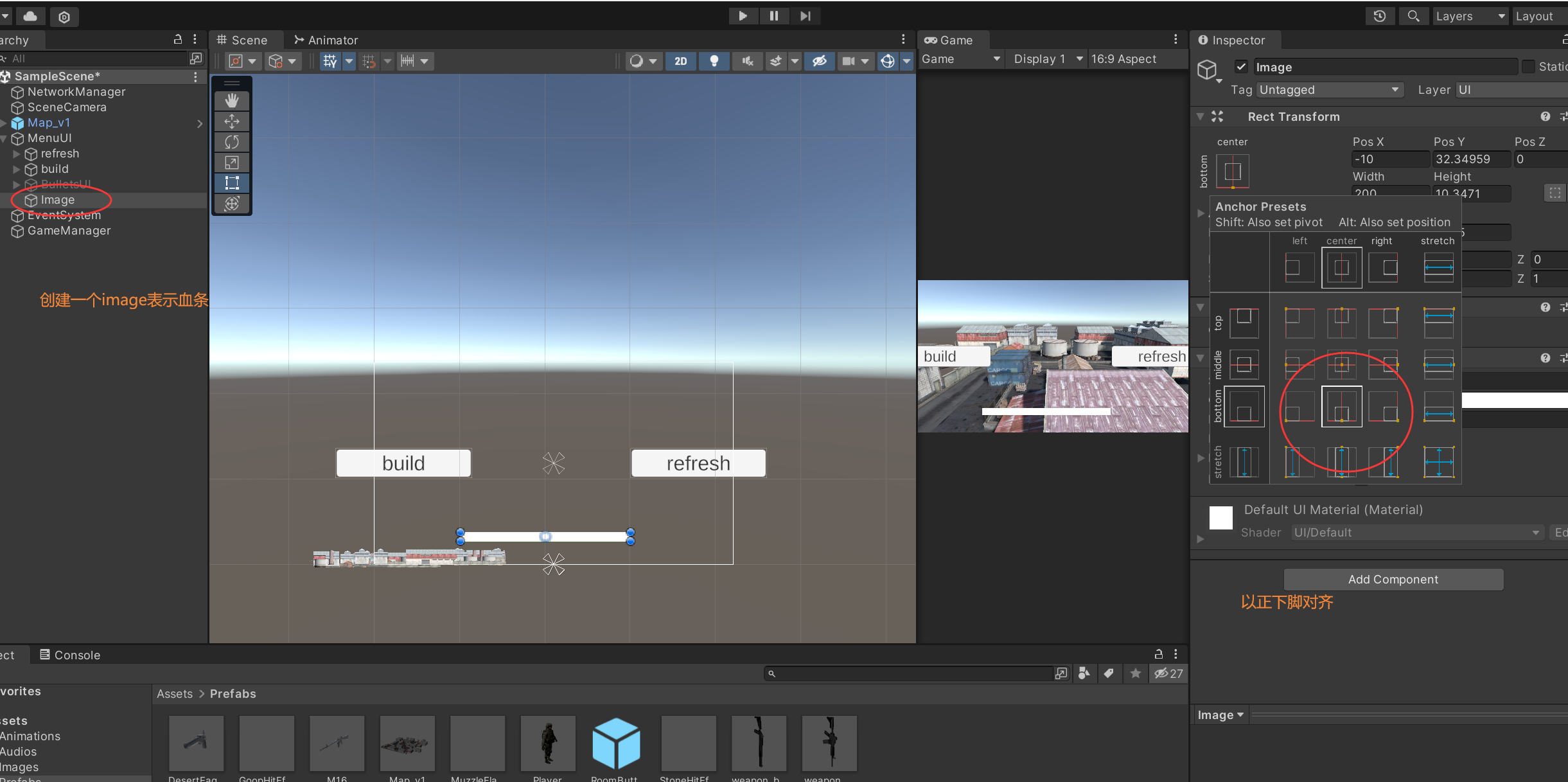The height and width of the screenshot is (782, 1568).
Task: Select the Transform tool
Action: coord(232,204)
